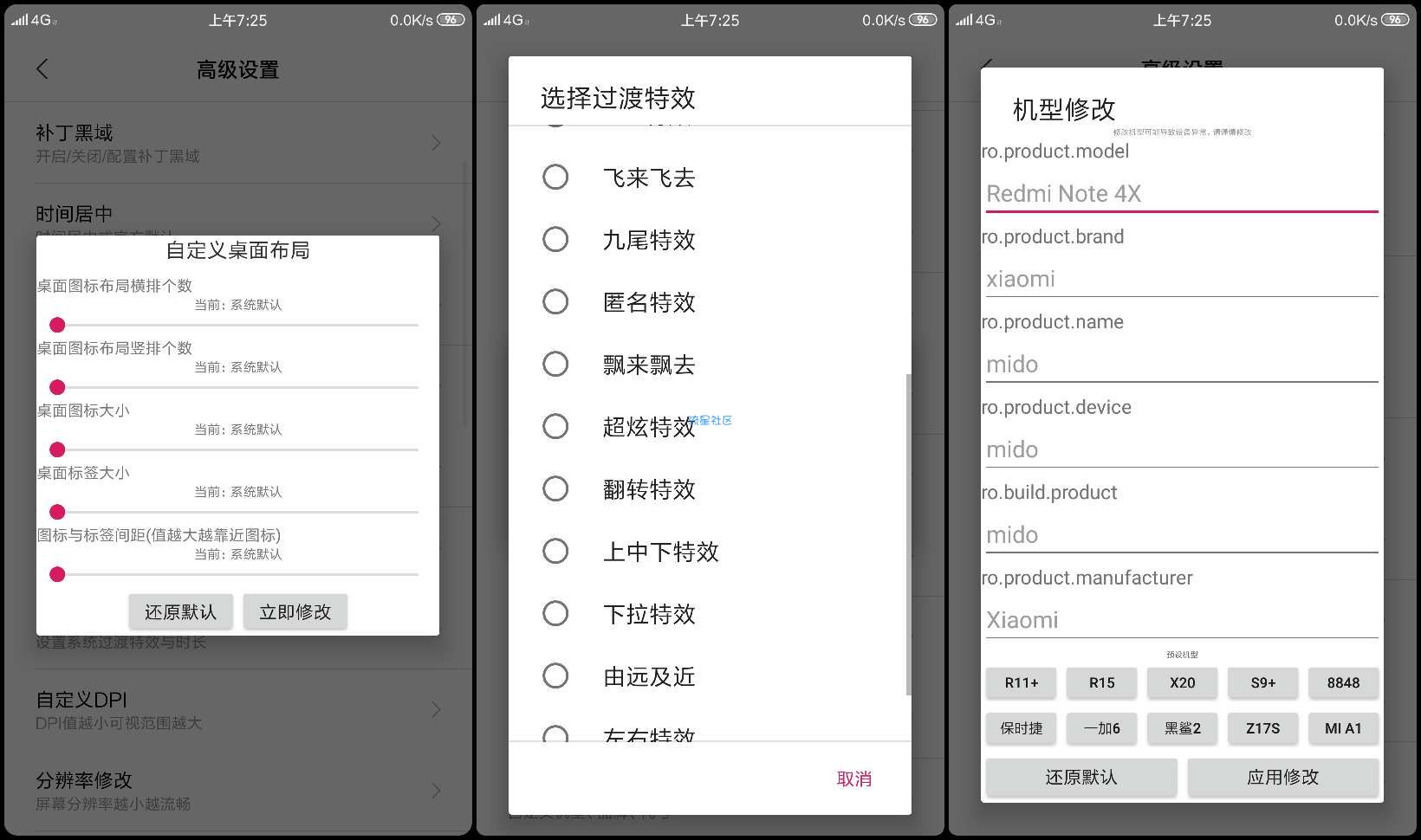The width and height of the screenshot is (1421, 840).
Task: Edit ro.product.manufacturer field Xiaomi
Action: coord(1182,620)
